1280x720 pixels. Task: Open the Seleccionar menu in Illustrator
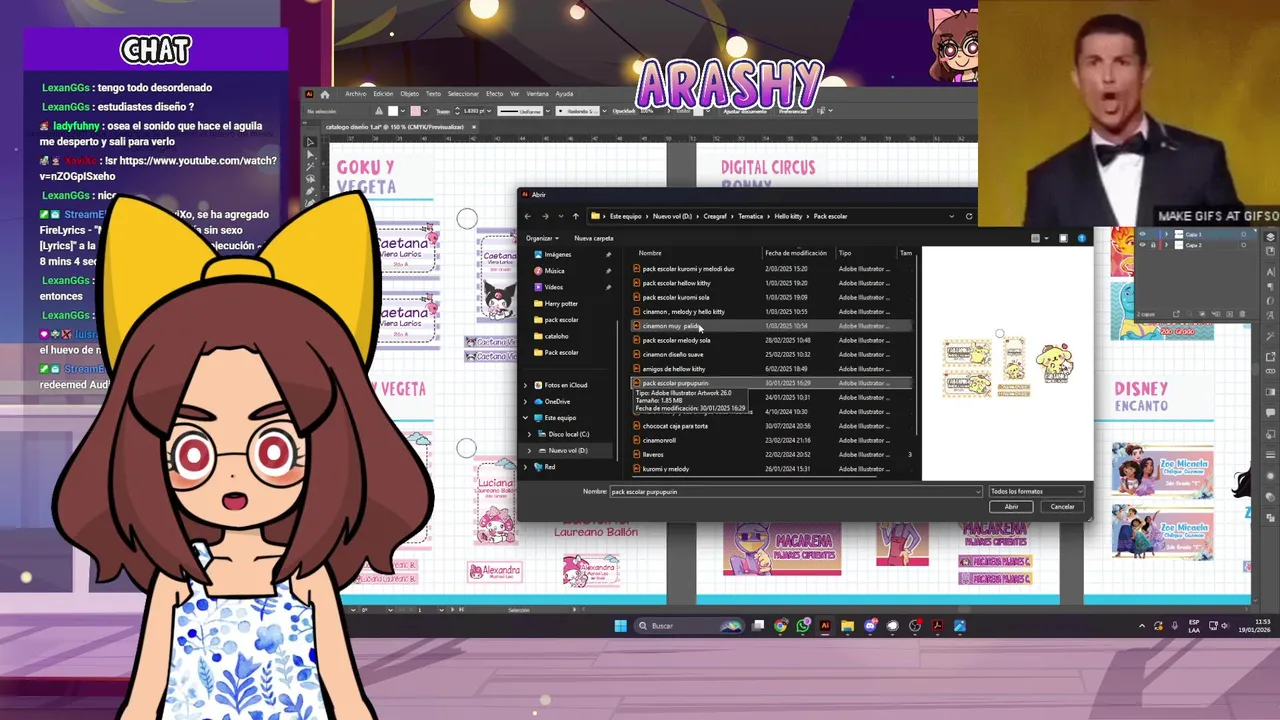click(463, 94)
